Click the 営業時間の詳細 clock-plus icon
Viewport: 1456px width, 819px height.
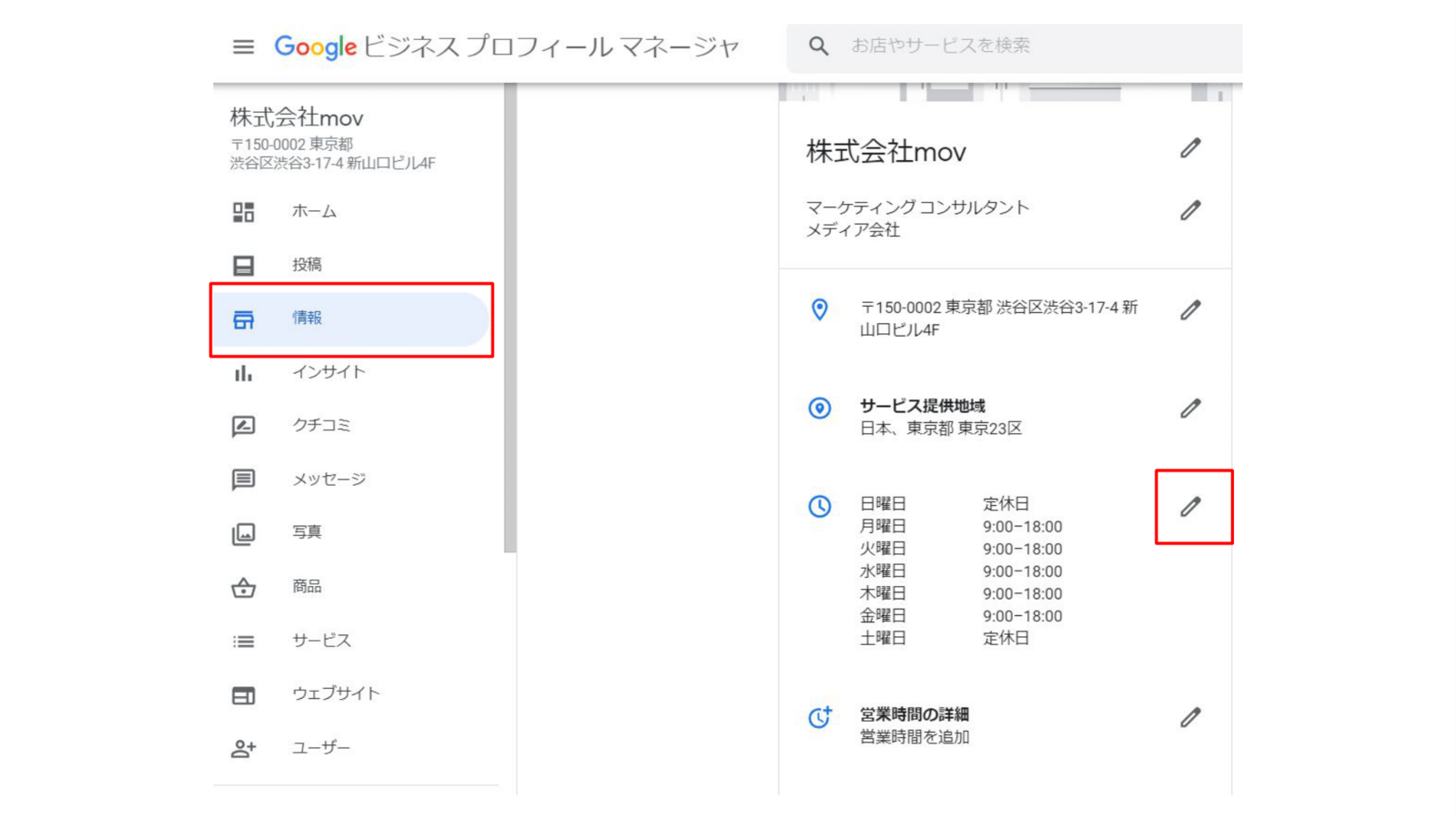(x=820, y=717)
